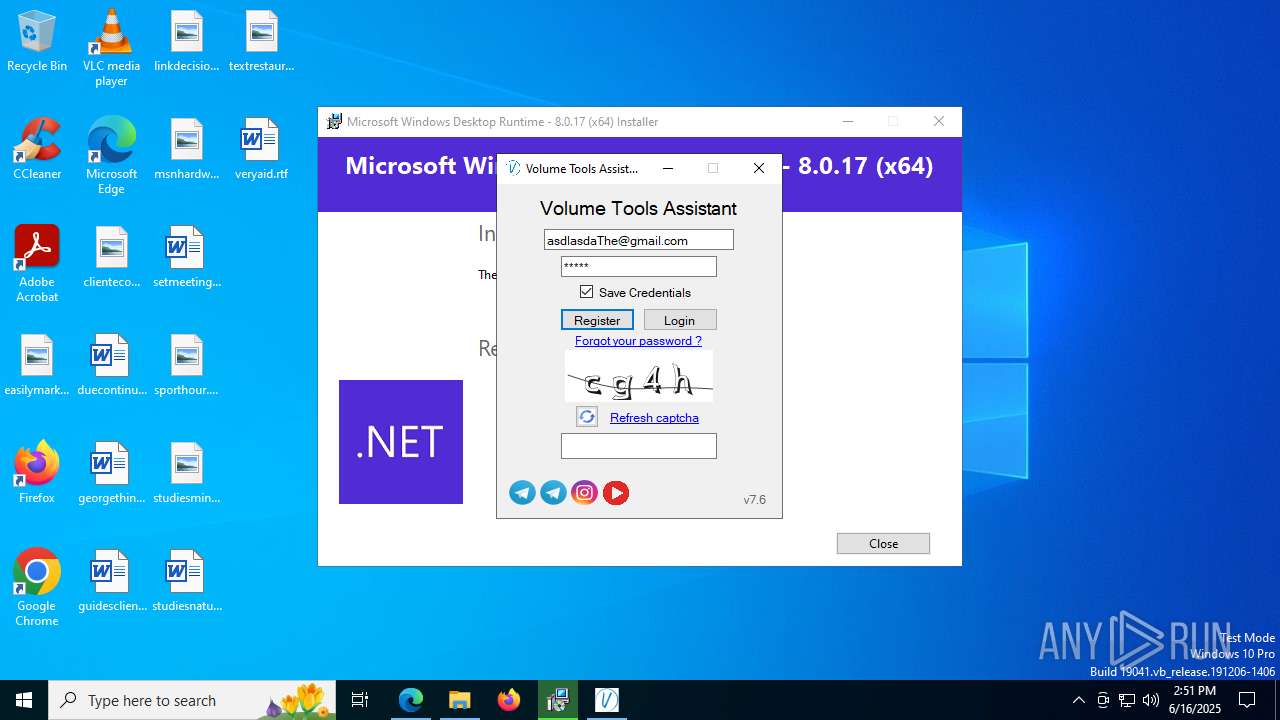Click the .NET logo in installer window
The width and height of the screenshot is (1280, 720).
click(401, 442)
